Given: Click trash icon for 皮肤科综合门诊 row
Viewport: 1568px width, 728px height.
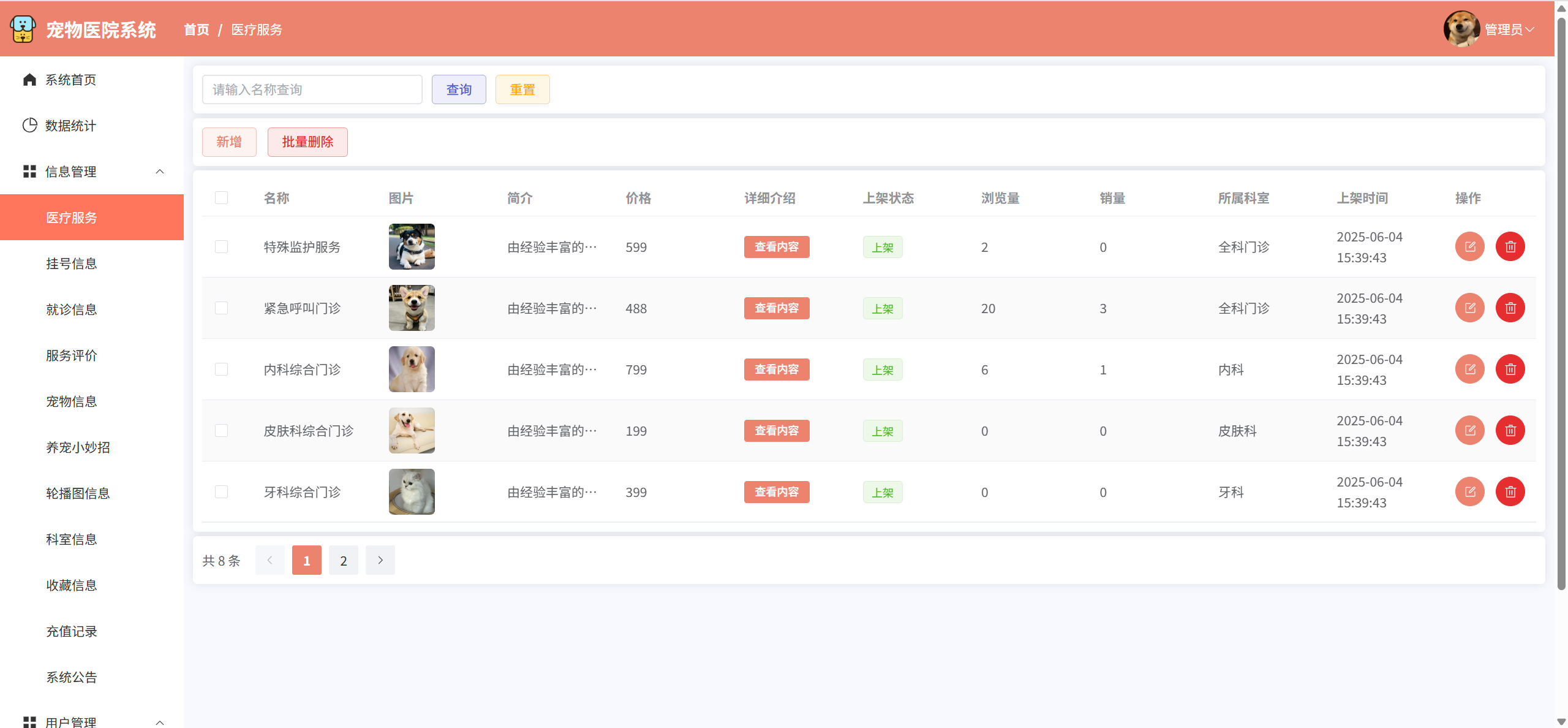Looking at the screenshot, I should pos(1510,430).
